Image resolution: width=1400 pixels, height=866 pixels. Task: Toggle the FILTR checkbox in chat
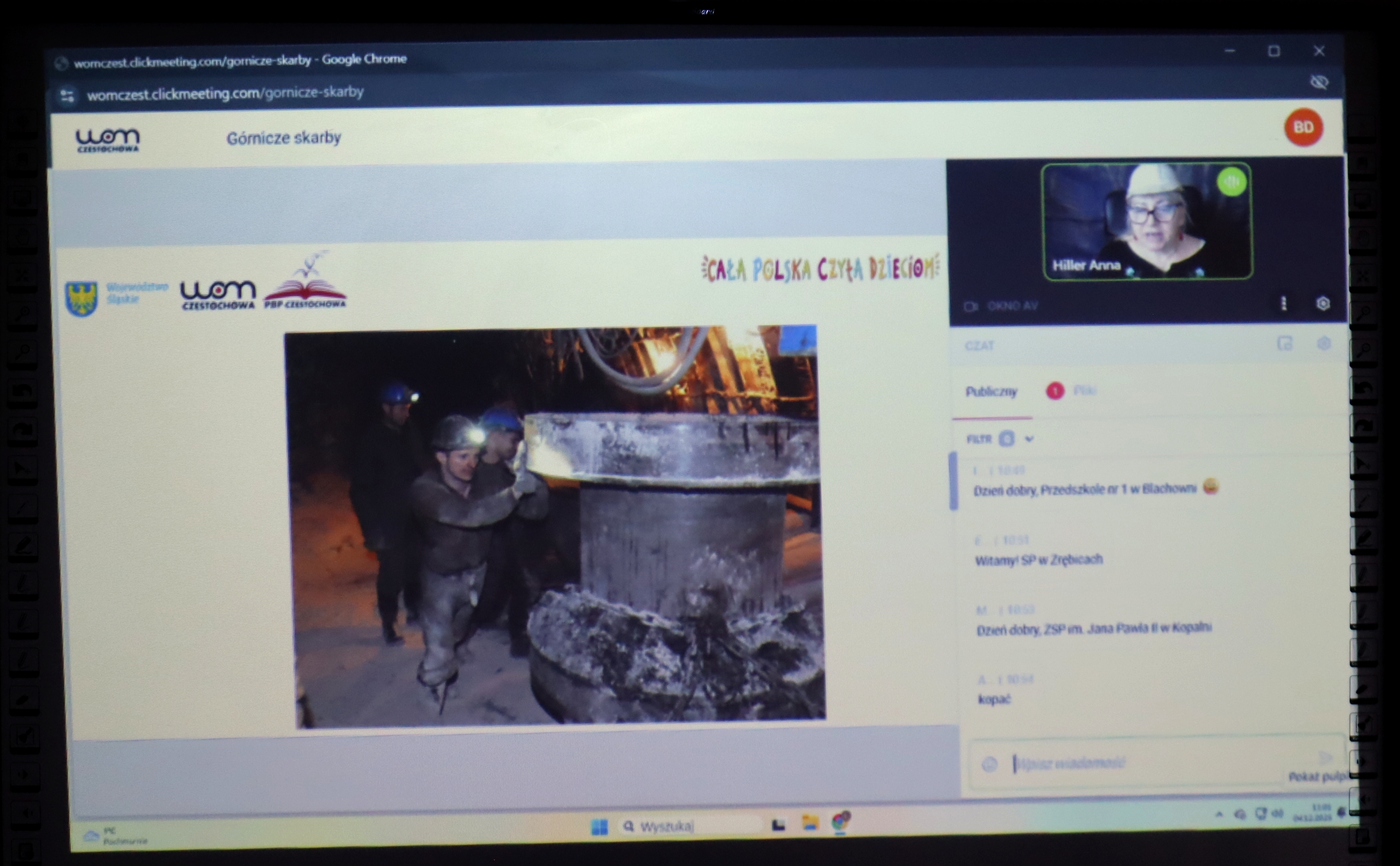[x=1006, y=440]
